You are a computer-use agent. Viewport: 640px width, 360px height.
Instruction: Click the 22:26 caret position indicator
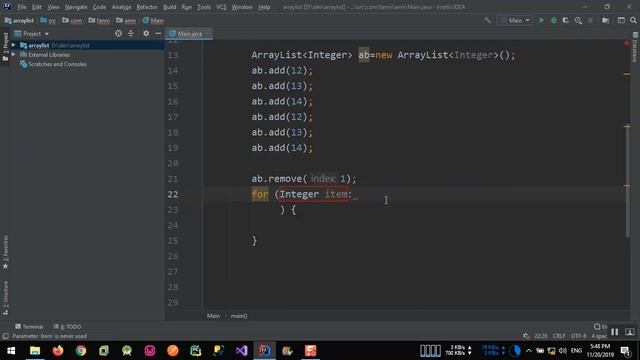540,336
